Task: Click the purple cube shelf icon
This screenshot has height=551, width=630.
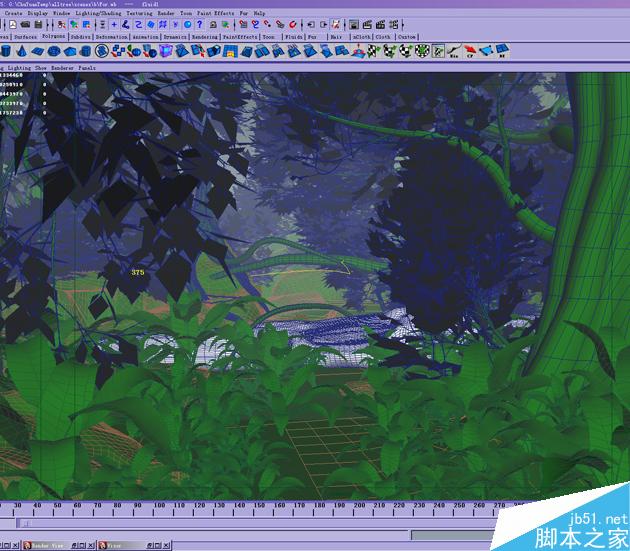Action: point(166,51)
